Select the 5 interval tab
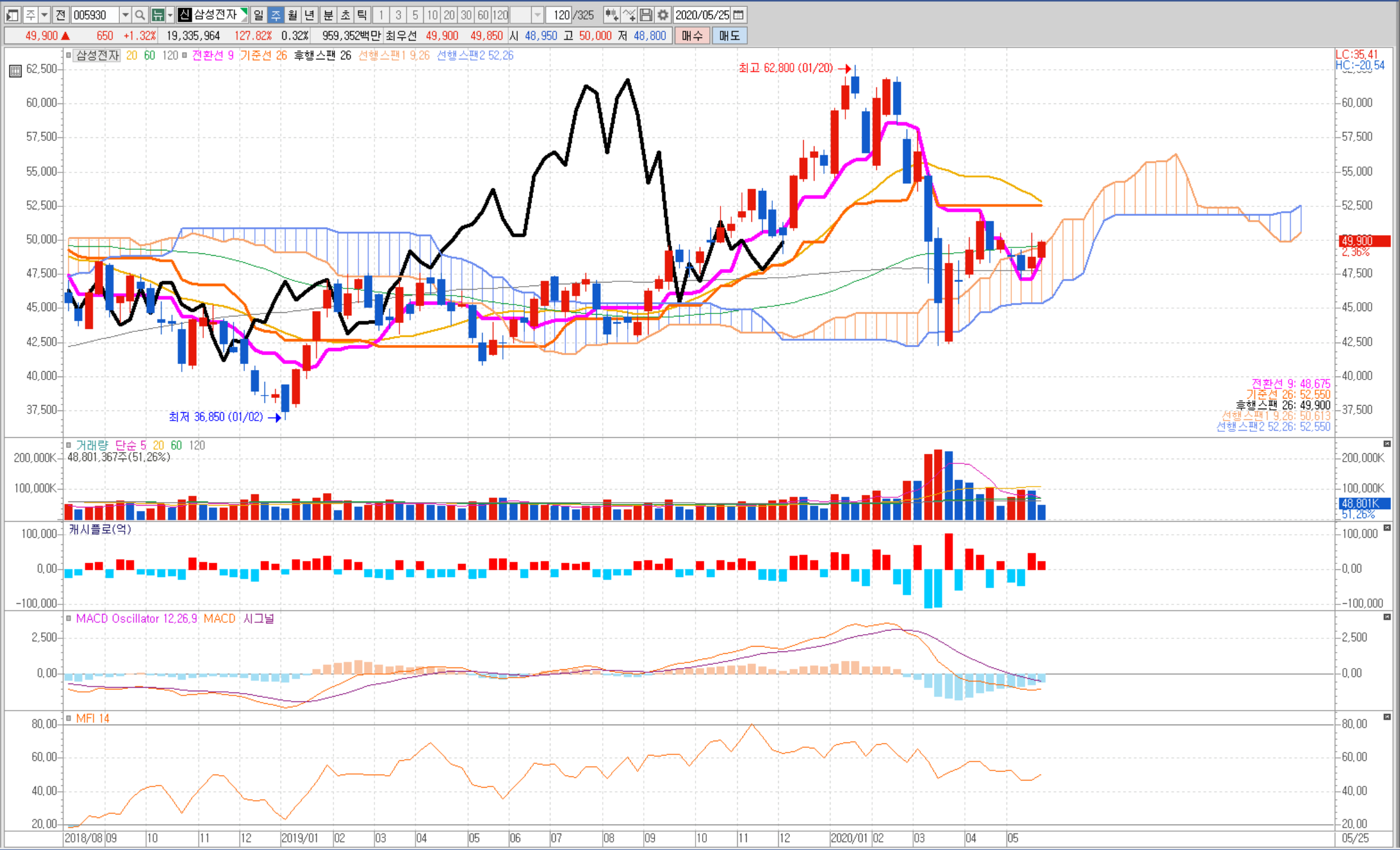Viewport: 1400px width, 850px height. (416, 15)
